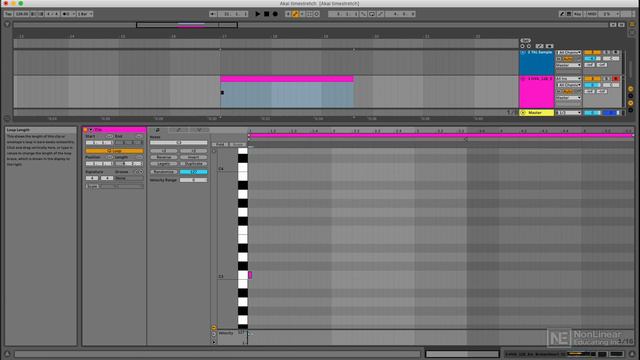Screen dimensions: 640x360
Task: Open pink track All Ins input dropdown
Action: coord(569,78)
